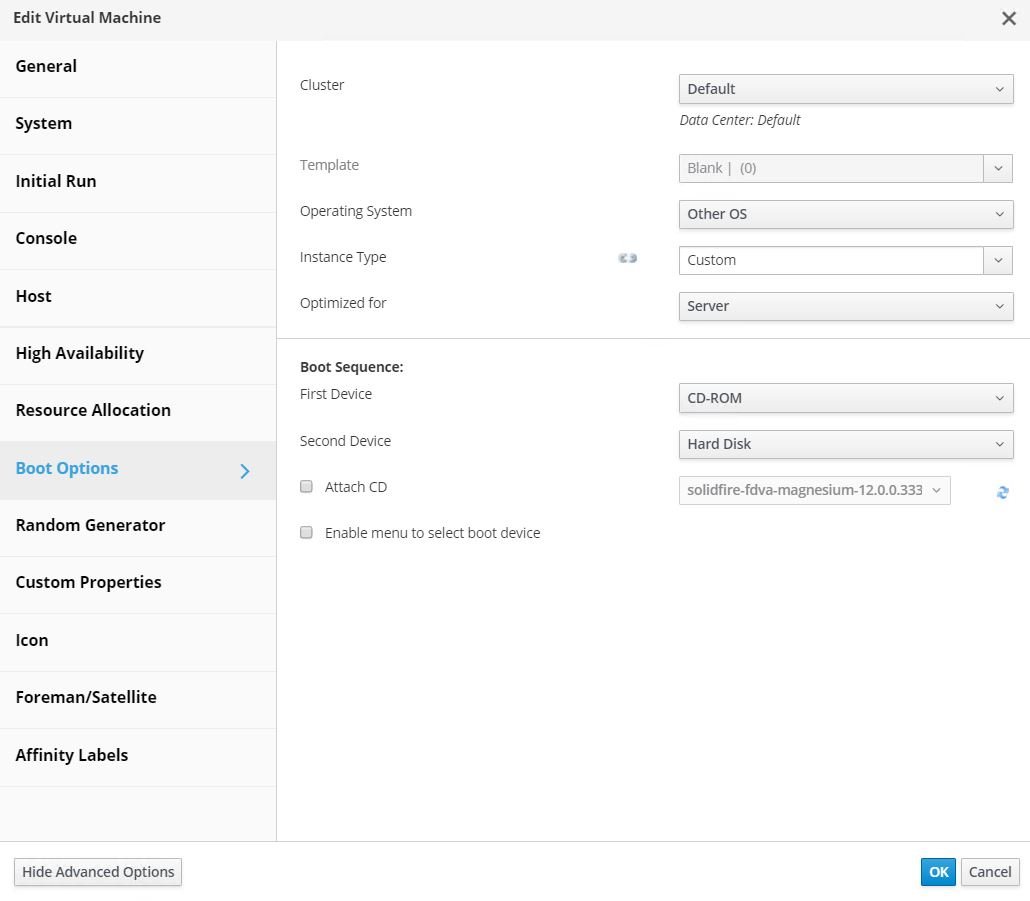Enable the Attach CD checkbox
This screenshot has width=1030, height=901.
coord(307,487)
